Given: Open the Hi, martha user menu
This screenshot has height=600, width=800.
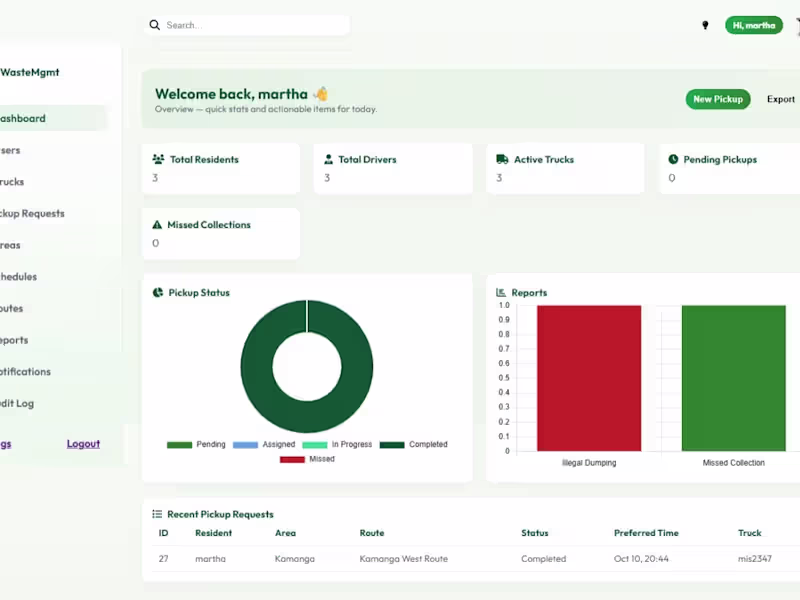Looking at the screenshot, I should pos(754,24).
